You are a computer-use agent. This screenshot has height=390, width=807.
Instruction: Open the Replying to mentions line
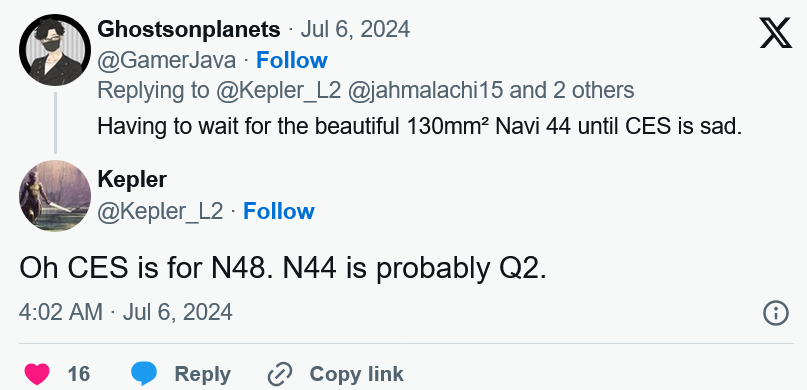pos(365,91)
